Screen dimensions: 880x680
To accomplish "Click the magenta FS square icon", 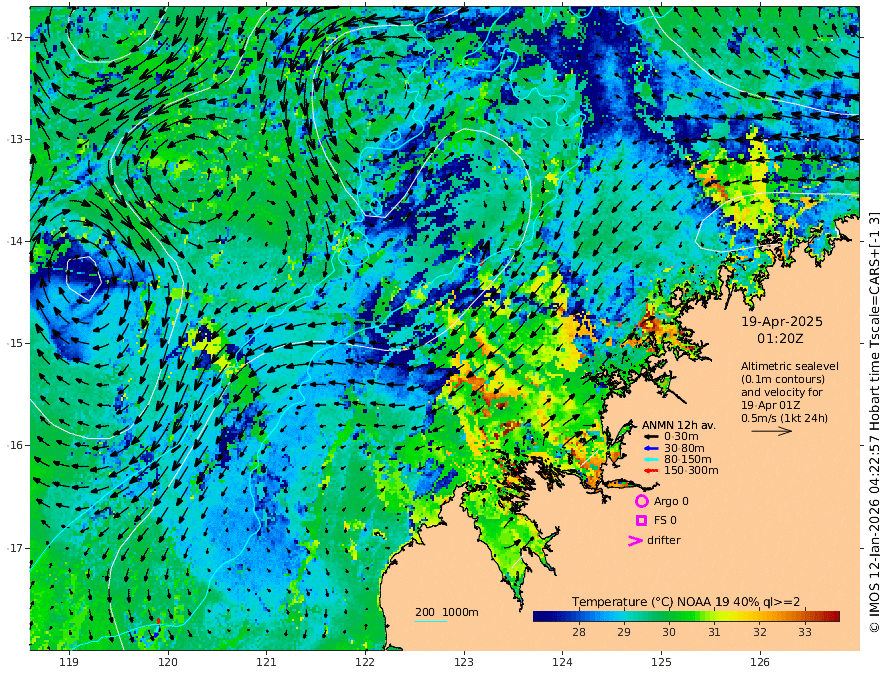I will pos(641,520).
